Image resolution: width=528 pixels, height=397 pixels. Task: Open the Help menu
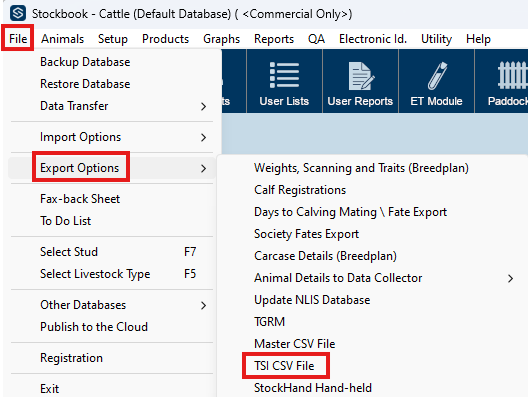[478, 39]
